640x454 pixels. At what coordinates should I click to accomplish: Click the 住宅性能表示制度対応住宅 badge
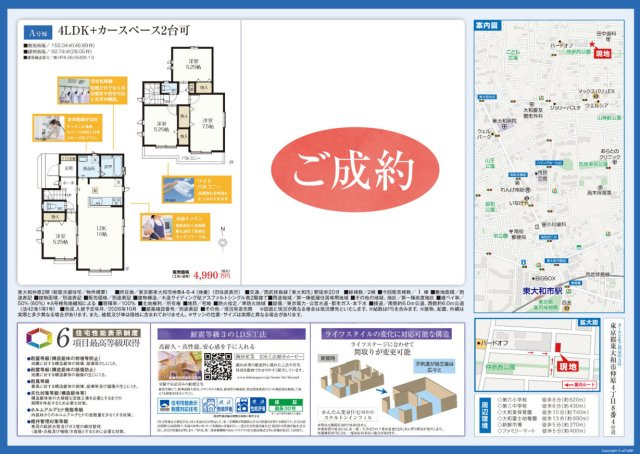[x=179, y=406]
